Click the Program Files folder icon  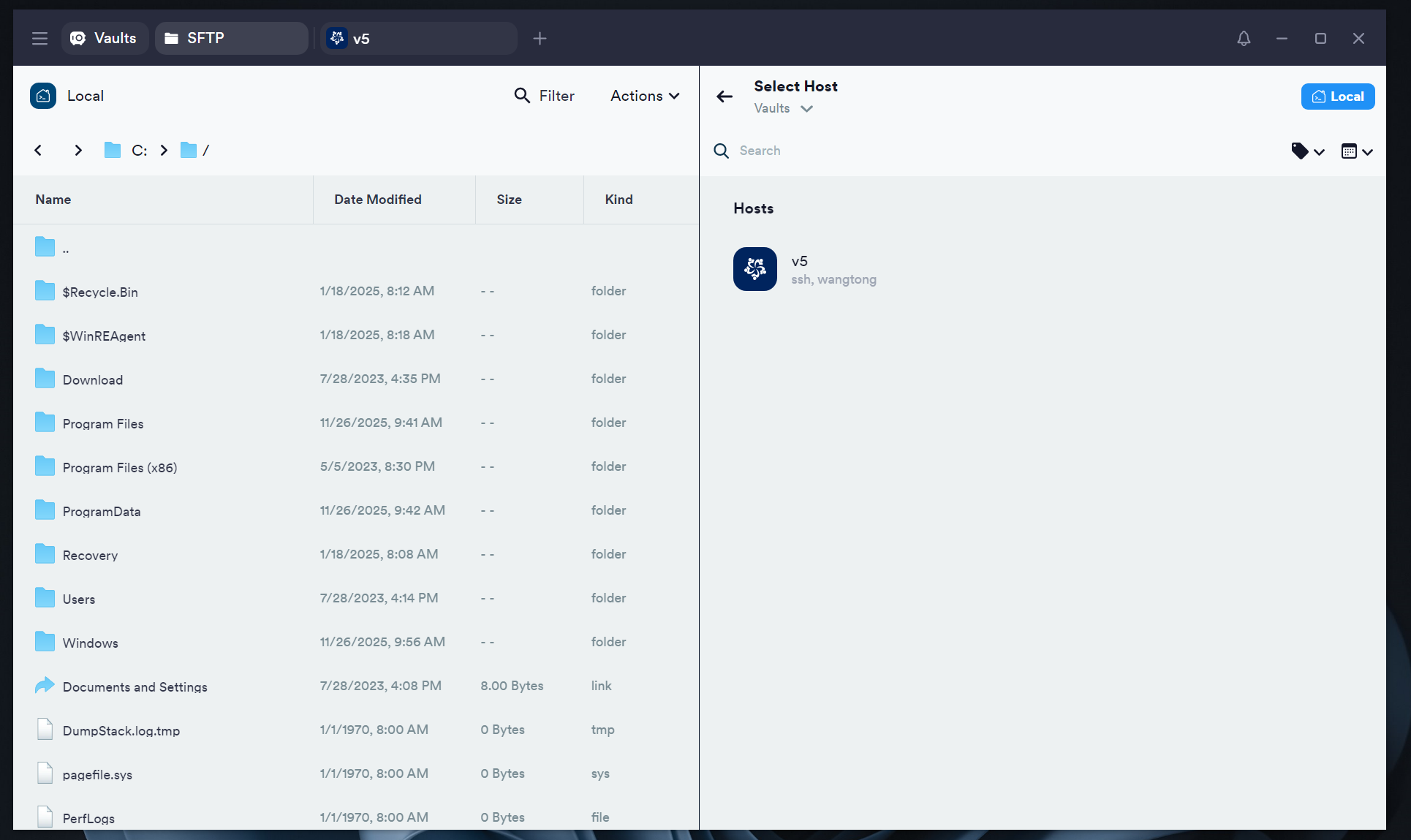point(45,422)
